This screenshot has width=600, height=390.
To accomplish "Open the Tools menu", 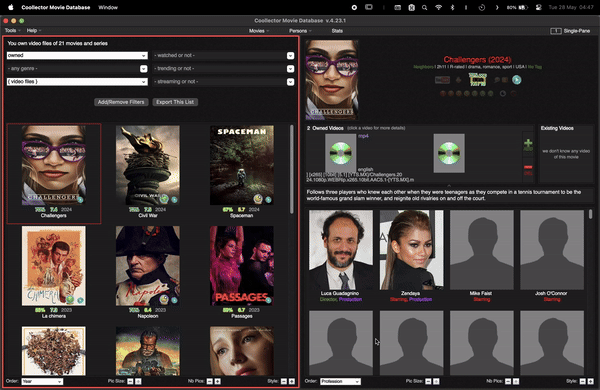I will pyautogui.click(x=12, y=31).
